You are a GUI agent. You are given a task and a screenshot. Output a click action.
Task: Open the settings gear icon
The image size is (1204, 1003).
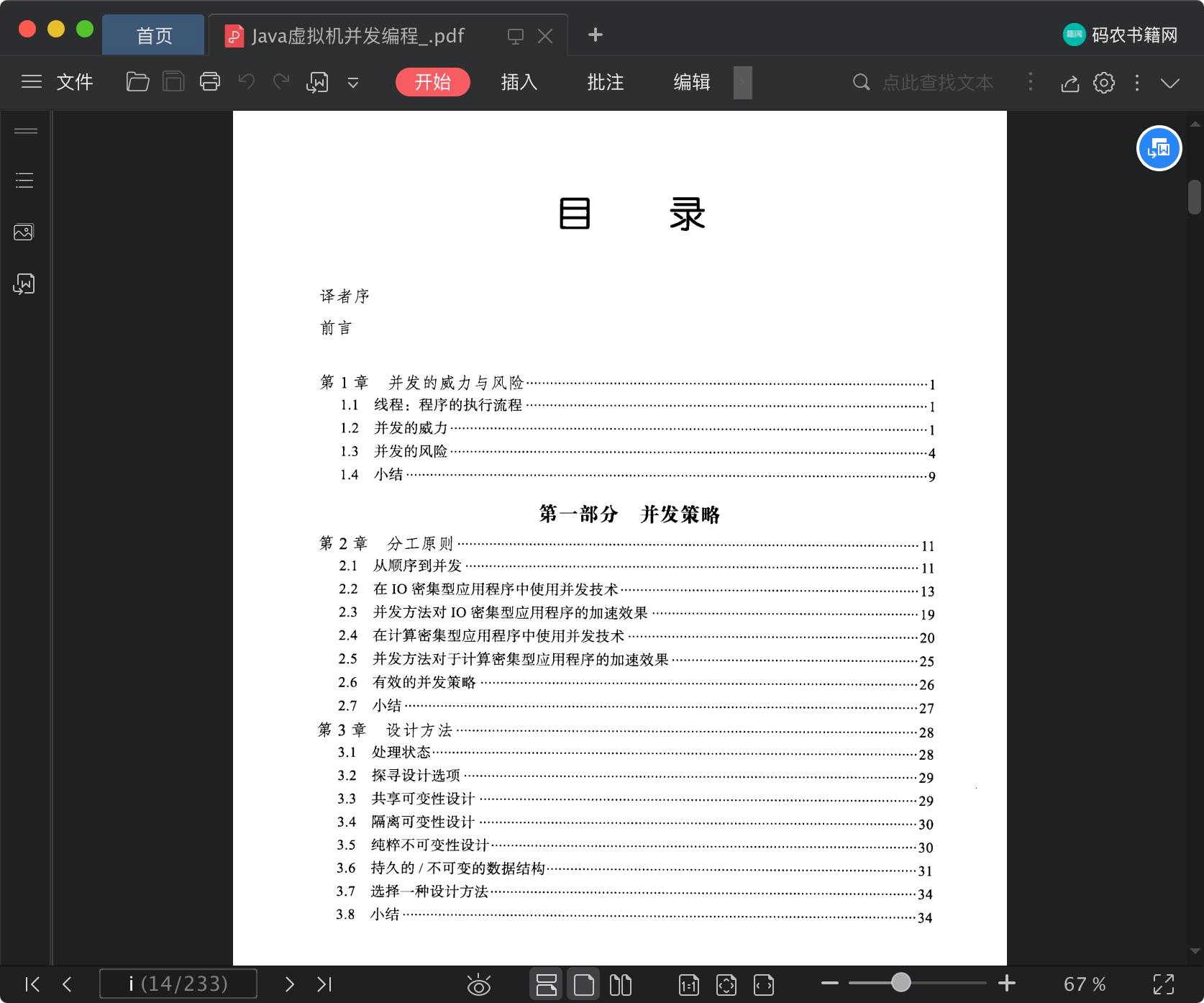[1104, 83]
